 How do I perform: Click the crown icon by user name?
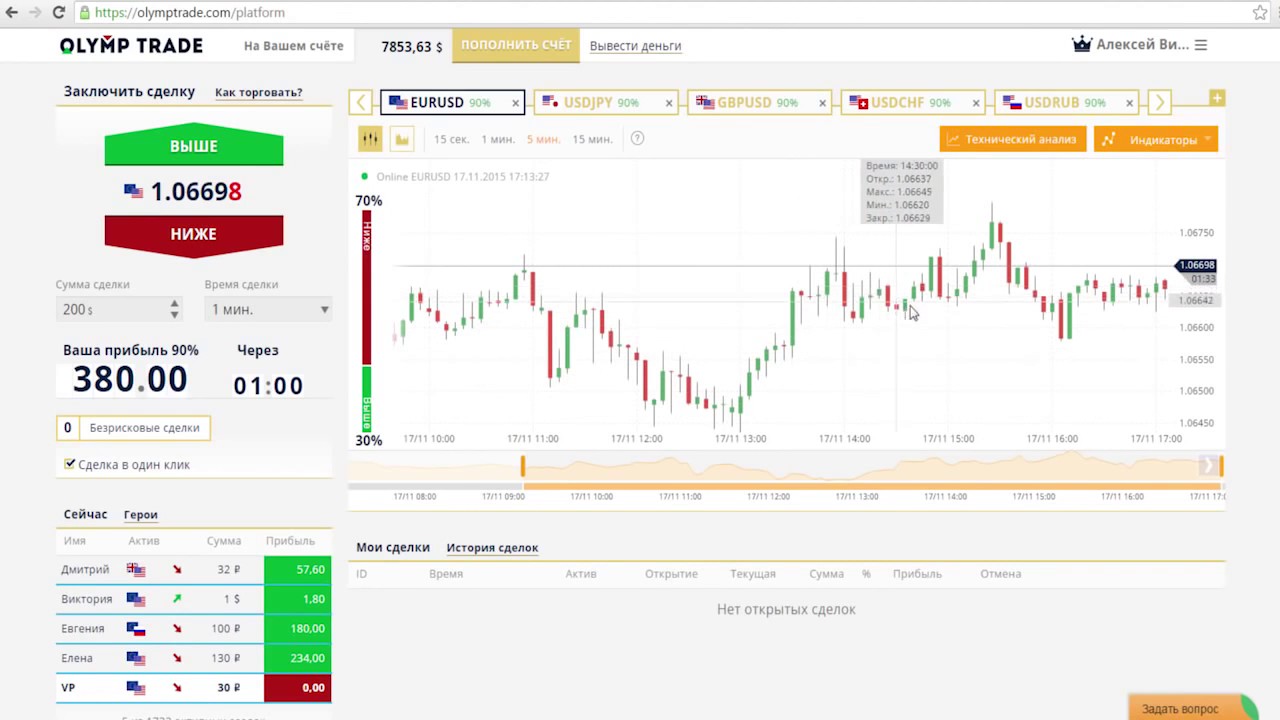point(1081,44)
